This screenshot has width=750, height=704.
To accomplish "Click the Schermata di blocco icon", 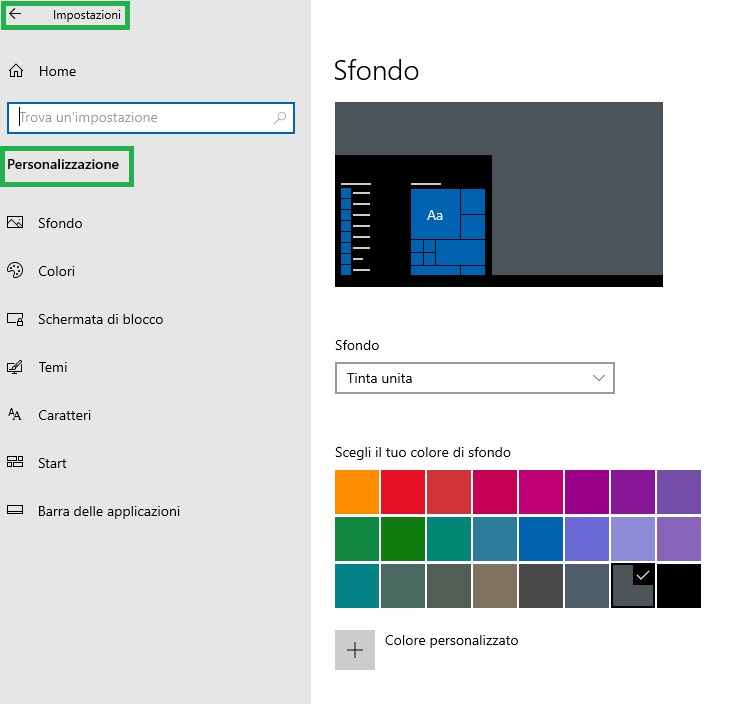I will 15,319.
